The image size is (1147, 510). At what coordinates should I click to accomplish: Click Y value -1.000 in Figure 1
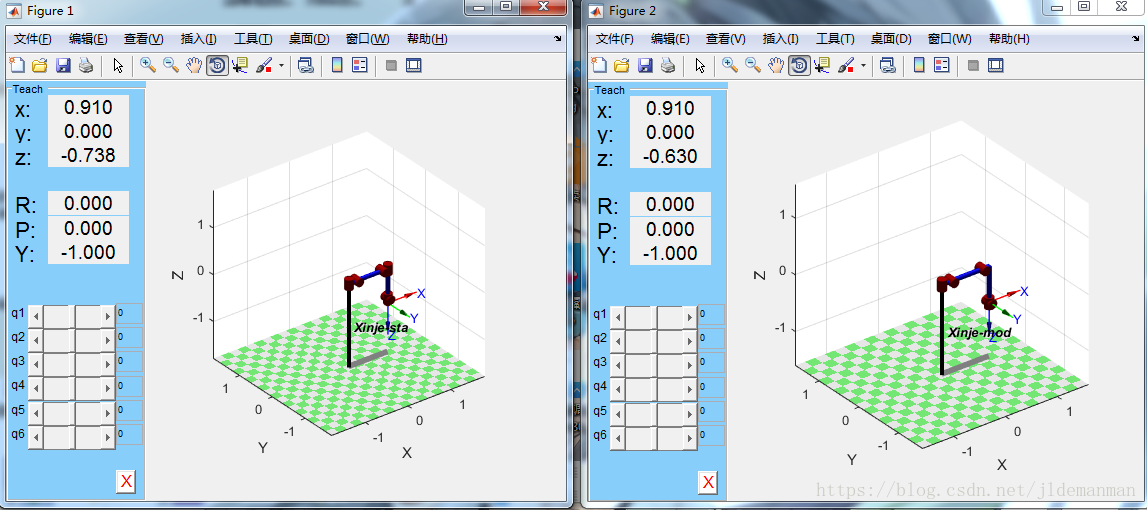coord(89,252)
